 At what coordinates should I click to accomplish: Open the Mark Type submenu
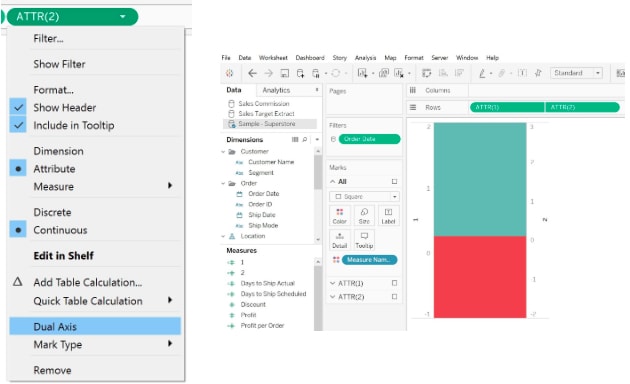pos(95,344)
